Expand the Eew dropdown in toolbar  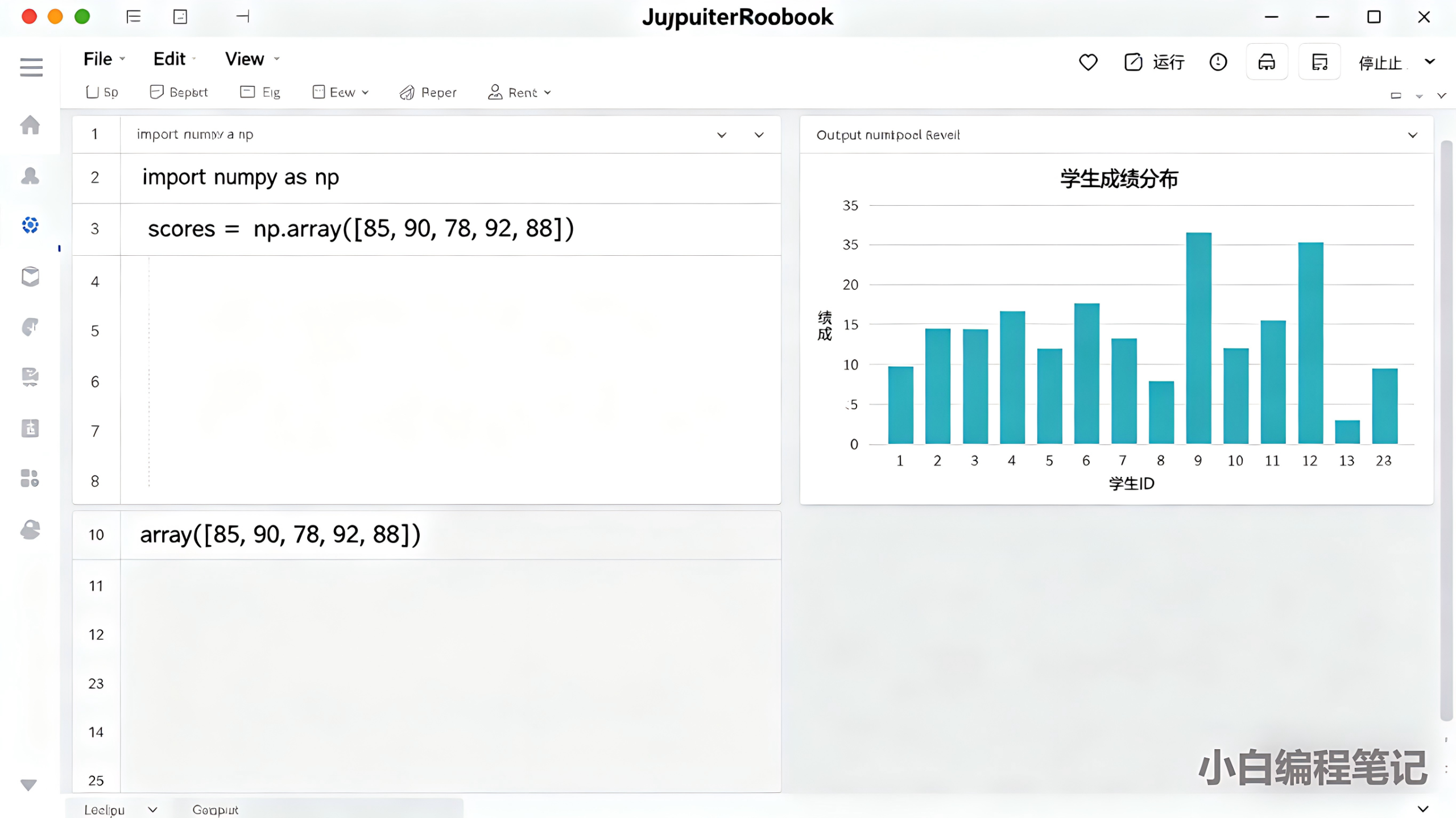(341, 93)
